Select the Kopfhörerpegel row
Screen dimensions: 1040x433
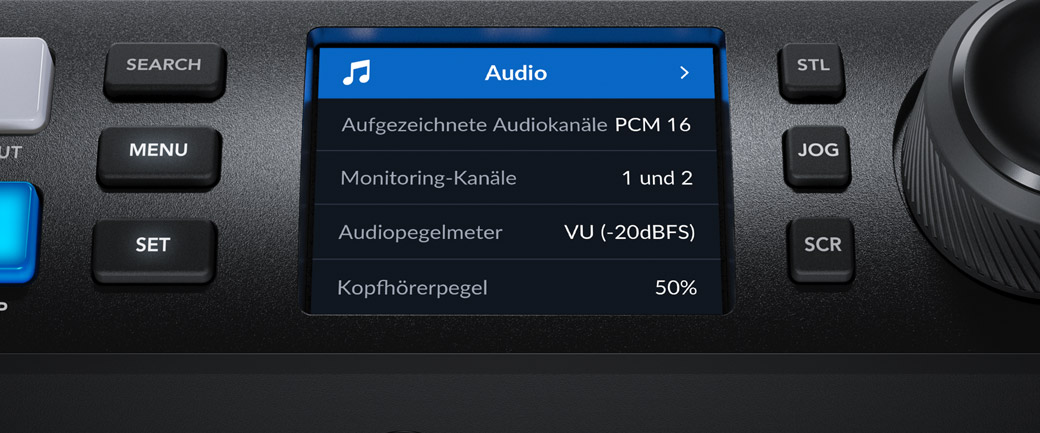pyautogui.click(x=516, y=286)
